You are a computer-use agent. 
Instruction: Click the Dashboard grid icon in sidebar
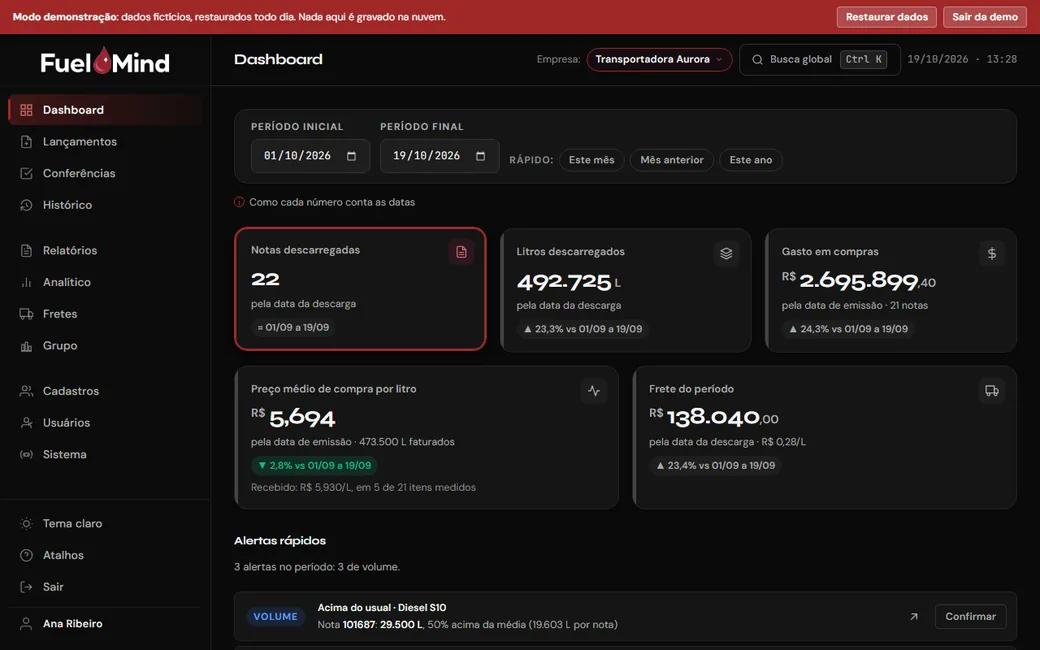[27, 110]
